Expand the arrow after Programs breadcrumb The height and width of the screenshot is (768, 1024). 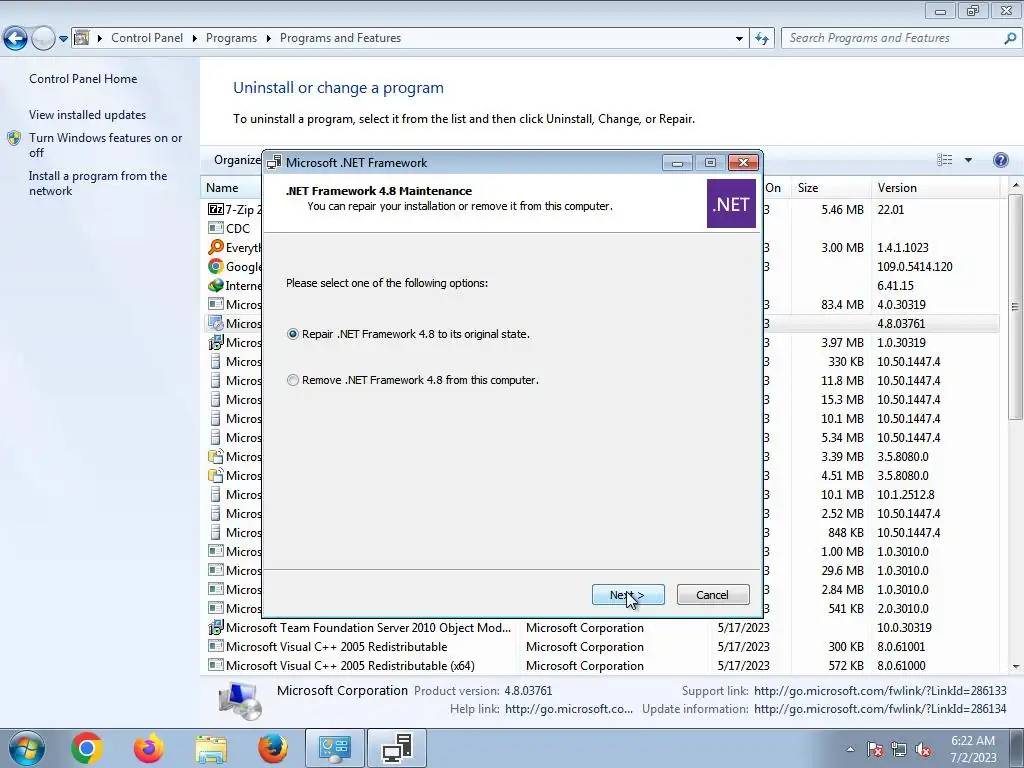tap(268, 39)
